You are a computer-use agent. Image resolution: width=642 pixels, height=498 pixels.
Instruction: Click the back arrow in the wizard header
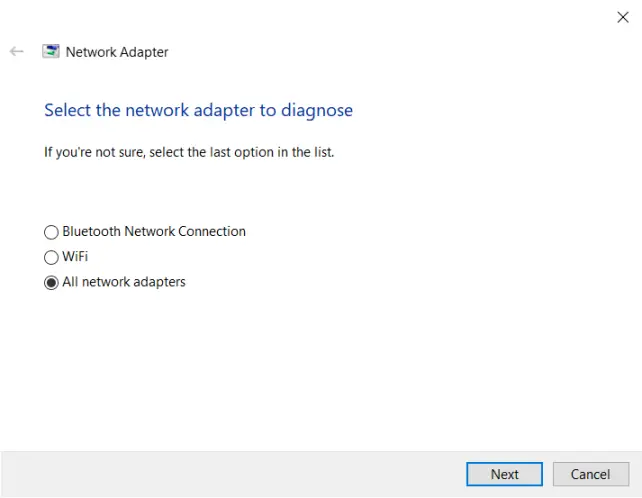pos(16,52)
